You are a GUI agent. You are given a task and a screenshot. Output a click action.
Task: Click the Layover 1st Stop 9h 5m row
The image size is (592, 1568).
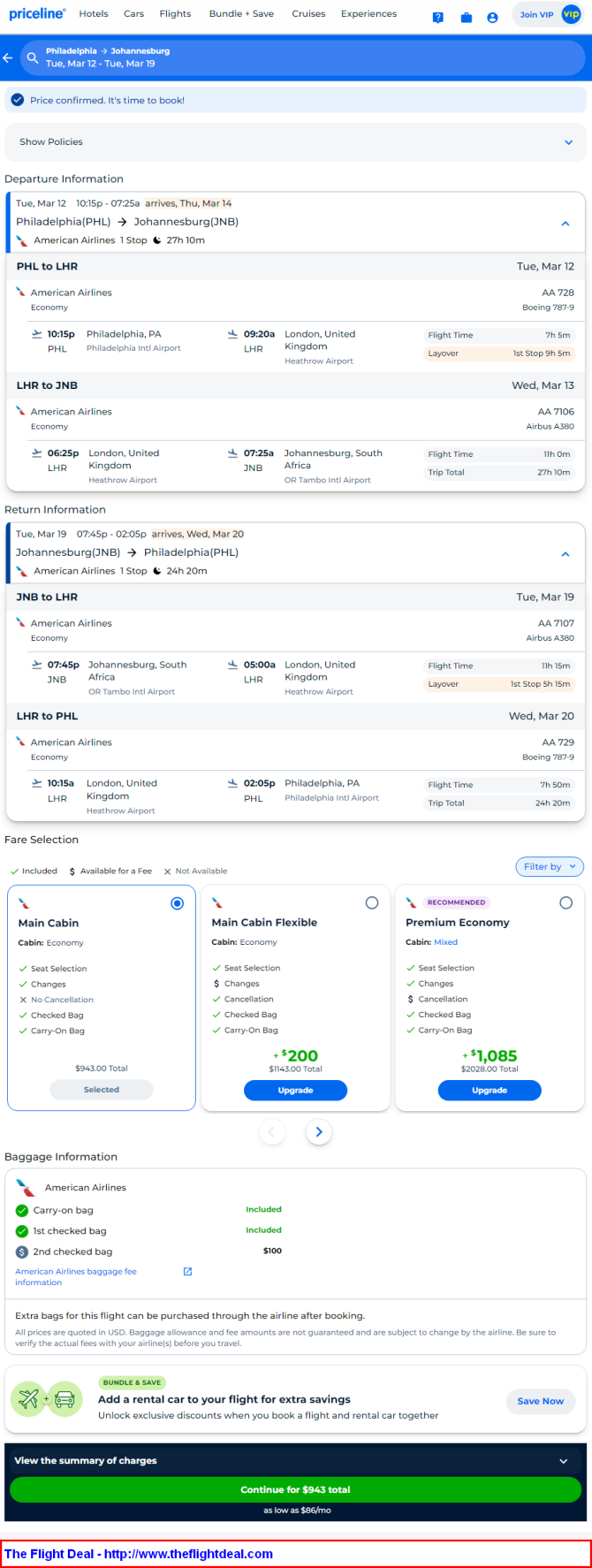[x=499, y=354]
